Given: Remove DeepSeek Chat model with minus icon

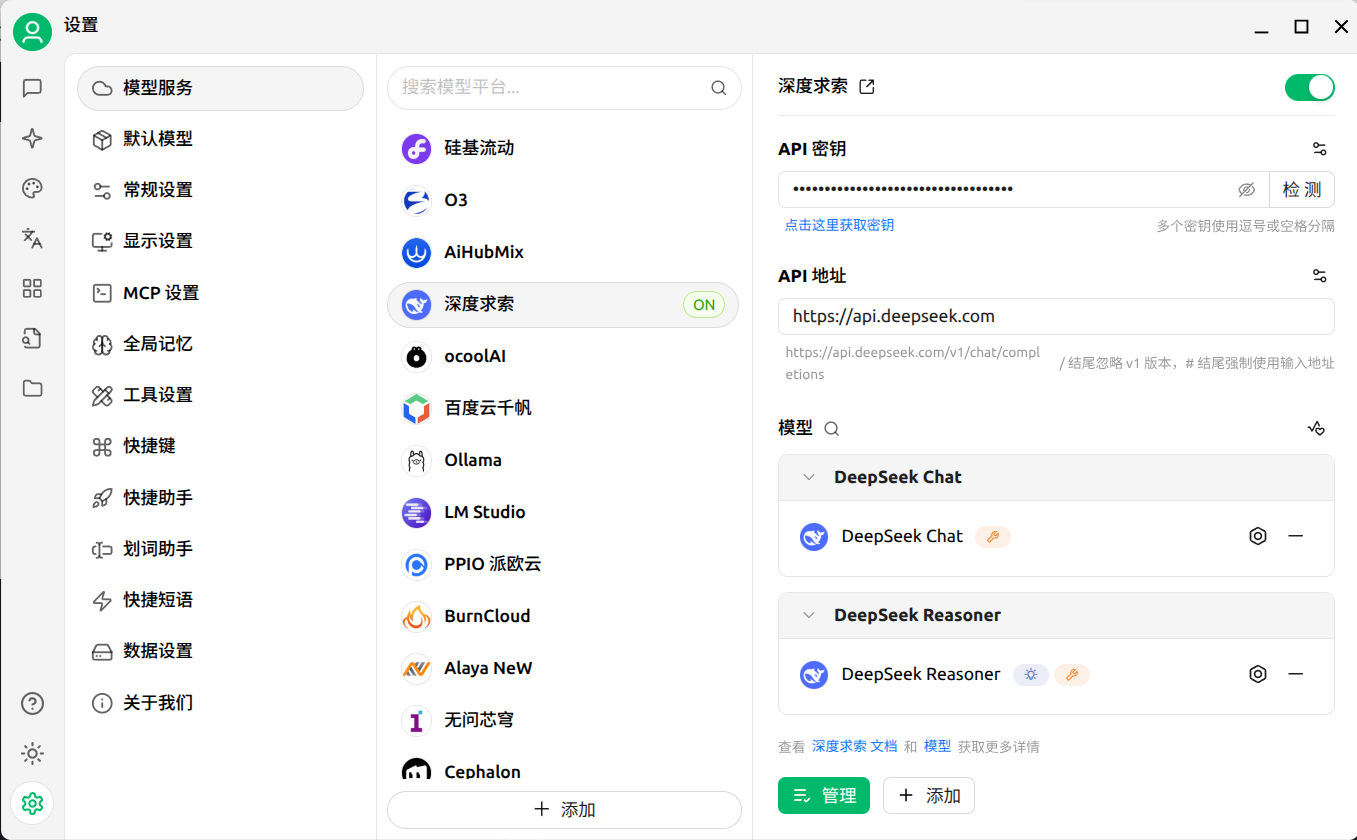Looking at the screenshot, I should (x=1296, y=536).
